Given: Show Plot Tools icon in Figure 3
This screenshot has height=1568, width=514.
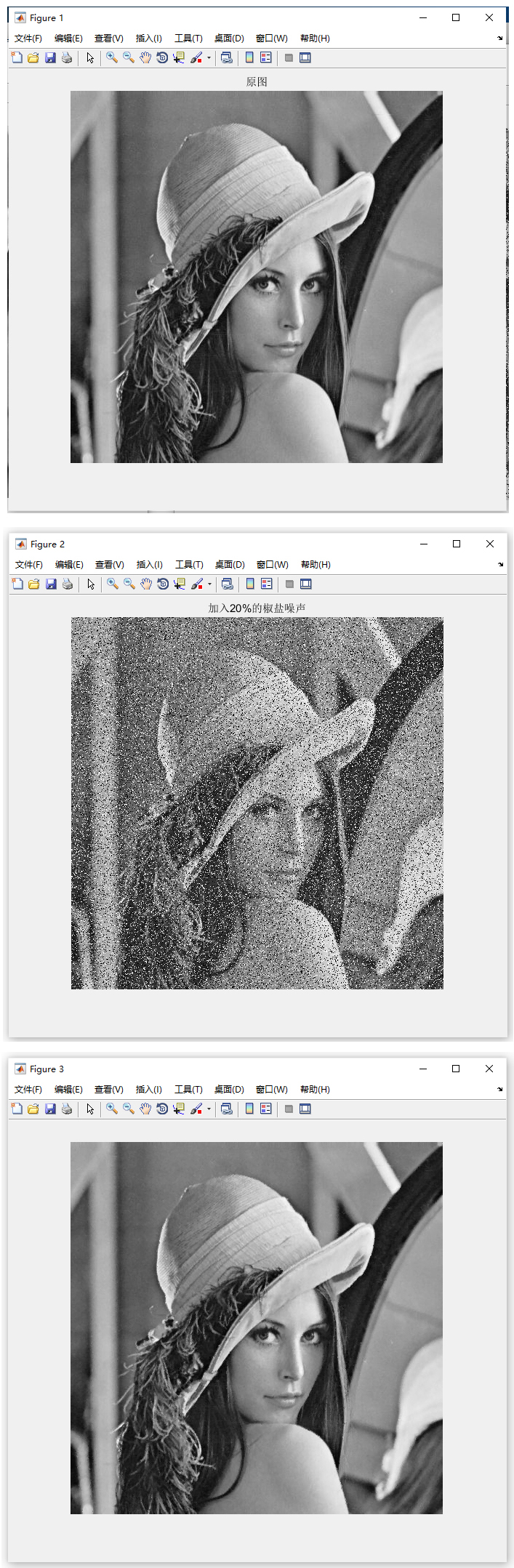Looking at the screenshot, I should 305,1109.
